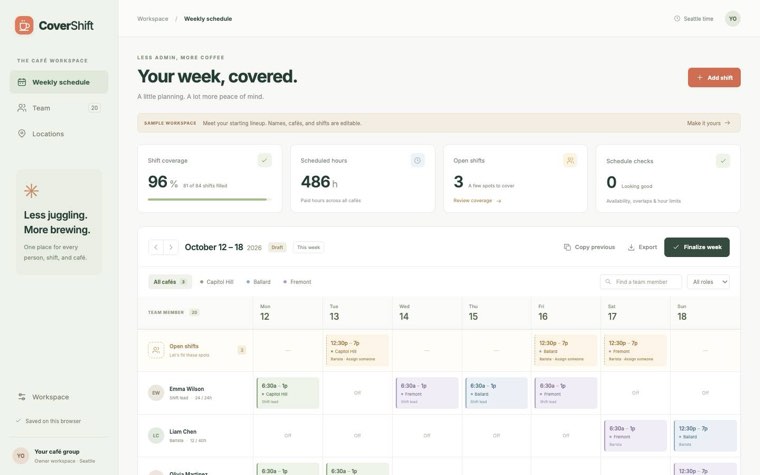Viewport: 760px width, 475px height.
Task: Open Saturday's open shift at Fremont
Action: pyautogui.click(x=635, y=350)
